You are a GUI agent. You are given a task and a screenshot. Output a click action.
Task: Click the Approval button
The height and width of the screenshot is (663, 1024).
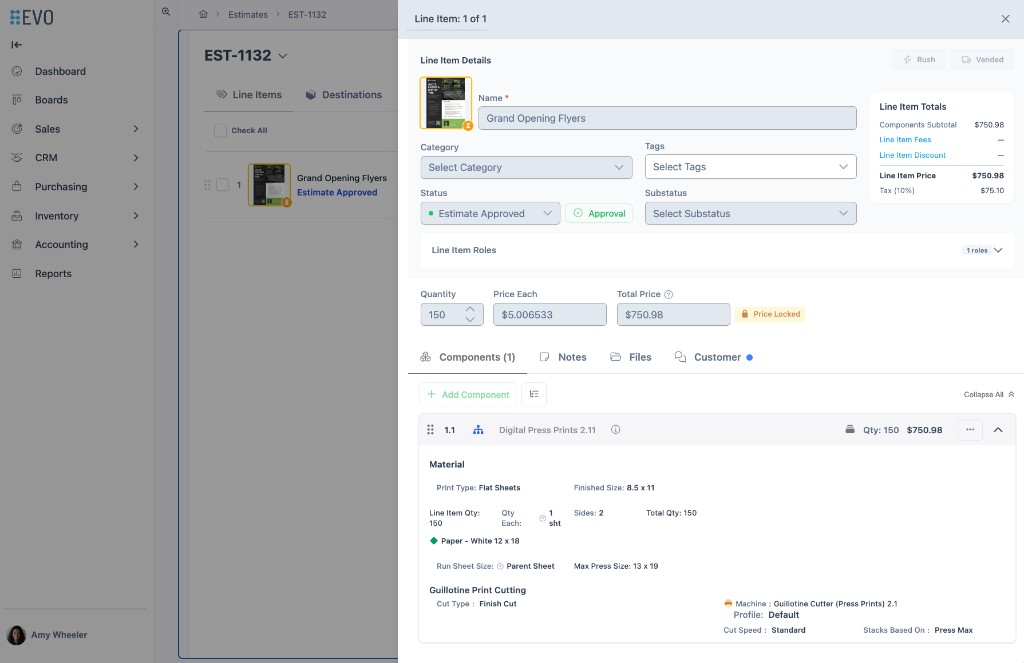[599, 214]
